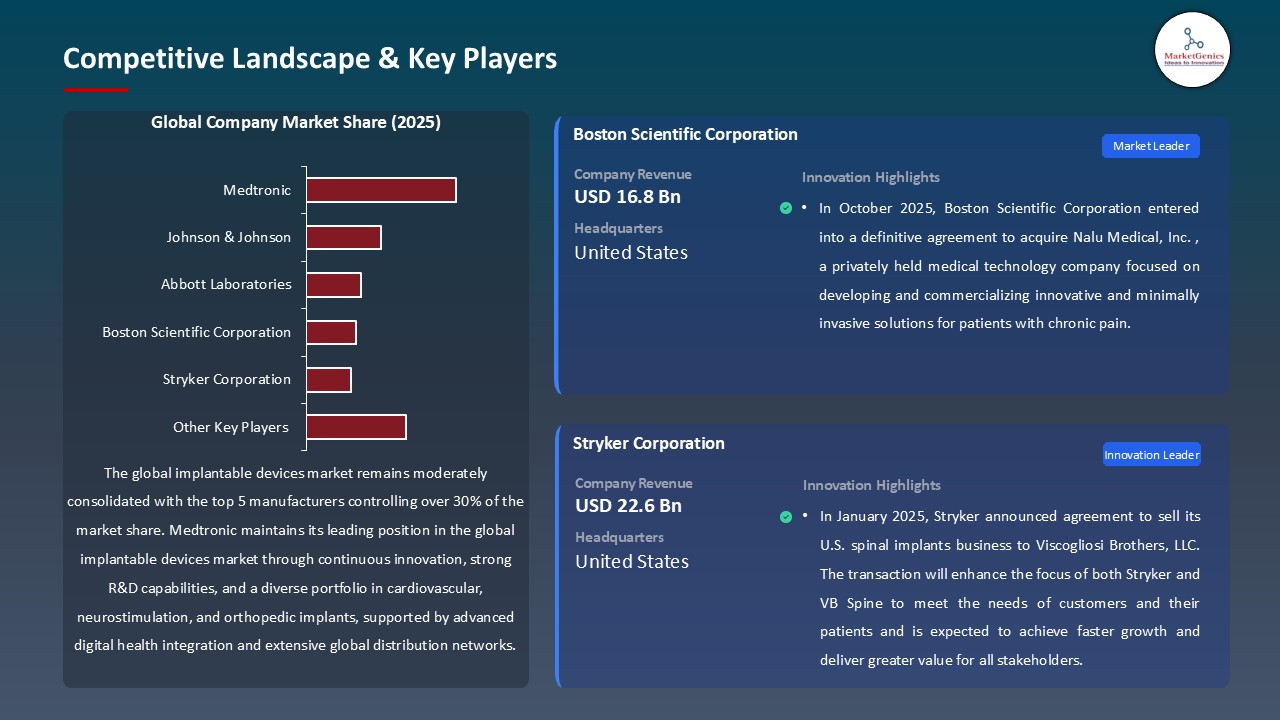Select the Other Key Players bar
This screenshot has height=720, width=1280.
[355, 426]
